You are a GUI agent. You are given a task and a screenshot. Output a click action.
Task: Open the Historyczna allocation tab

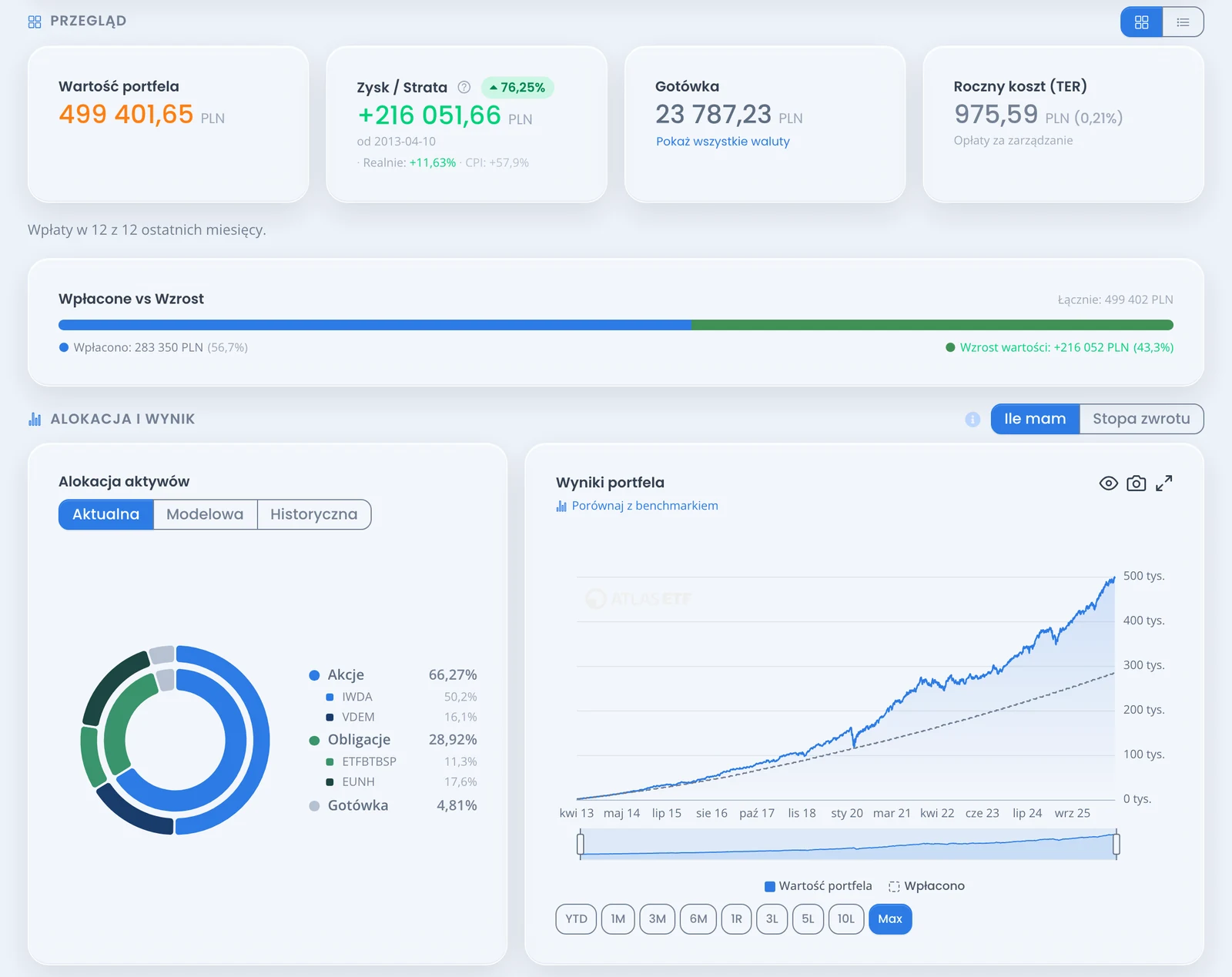point(314,514)
